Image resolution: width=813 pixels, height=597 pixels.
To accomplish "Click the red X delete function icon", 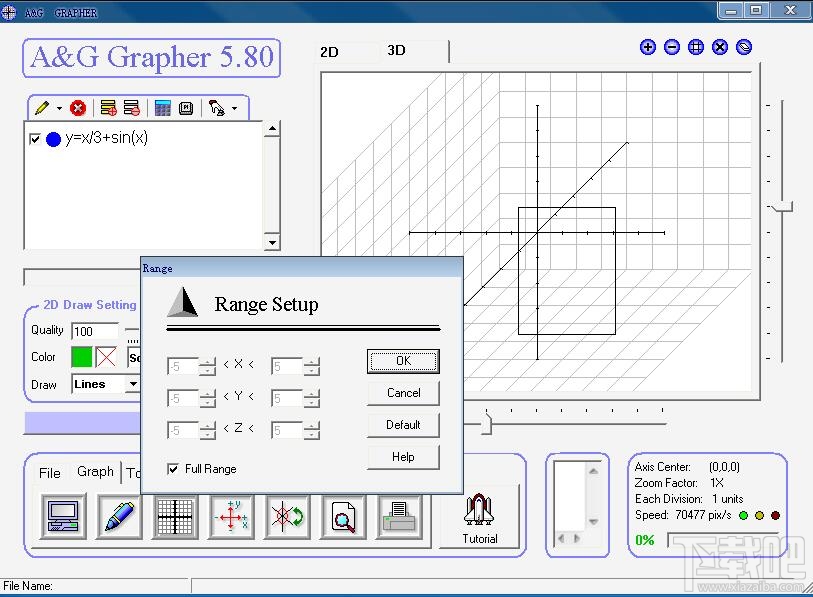I will coord(78,107).
